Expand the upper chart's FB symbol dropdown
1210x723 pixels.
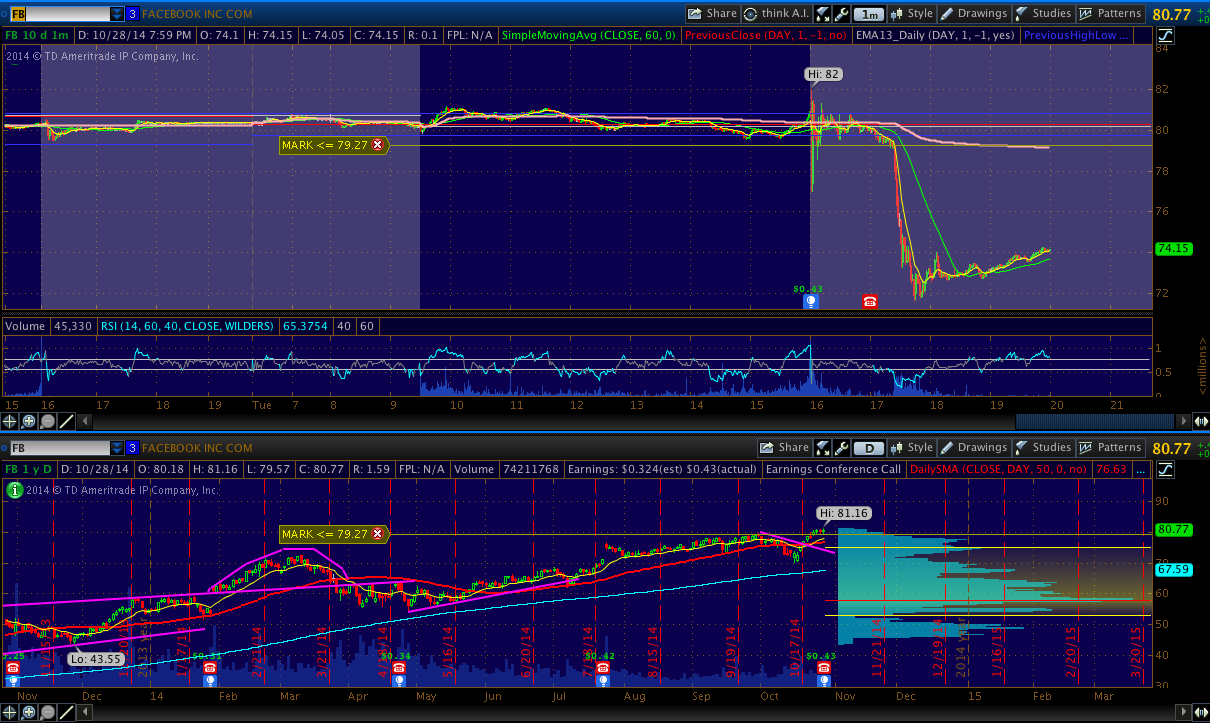[117, 14]
